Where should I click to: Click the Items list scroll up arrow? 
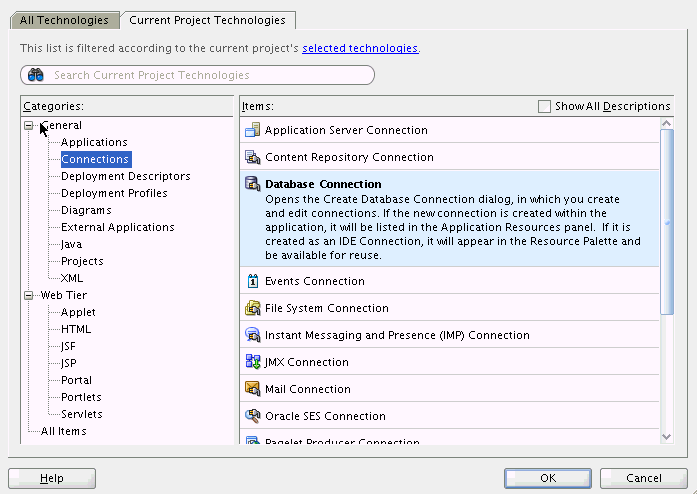(x=666, y=123)
